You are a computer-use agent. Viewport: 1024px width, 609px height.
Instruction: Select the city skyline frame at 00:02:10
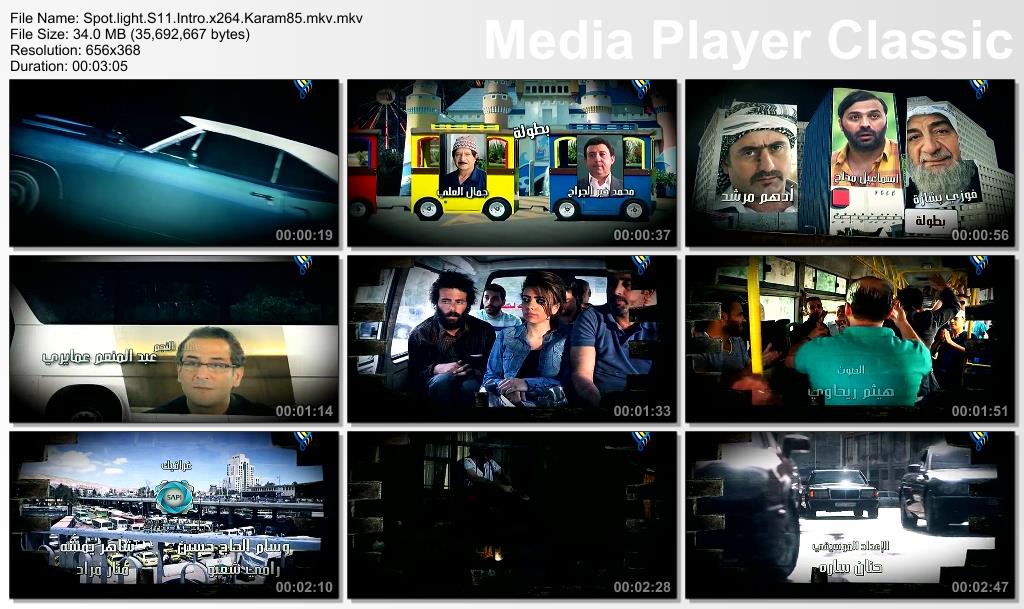[x=174, y=515]
